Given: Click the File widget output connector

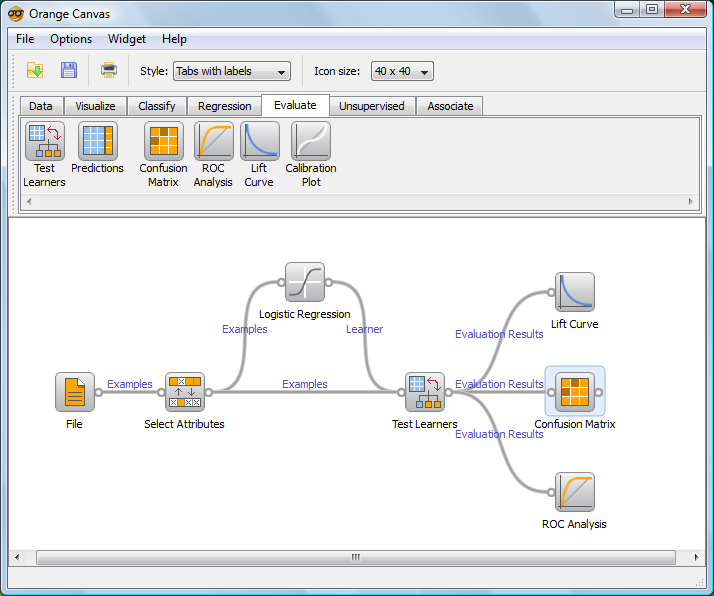Looking at the screenshot, I should (x=99, y=392).
